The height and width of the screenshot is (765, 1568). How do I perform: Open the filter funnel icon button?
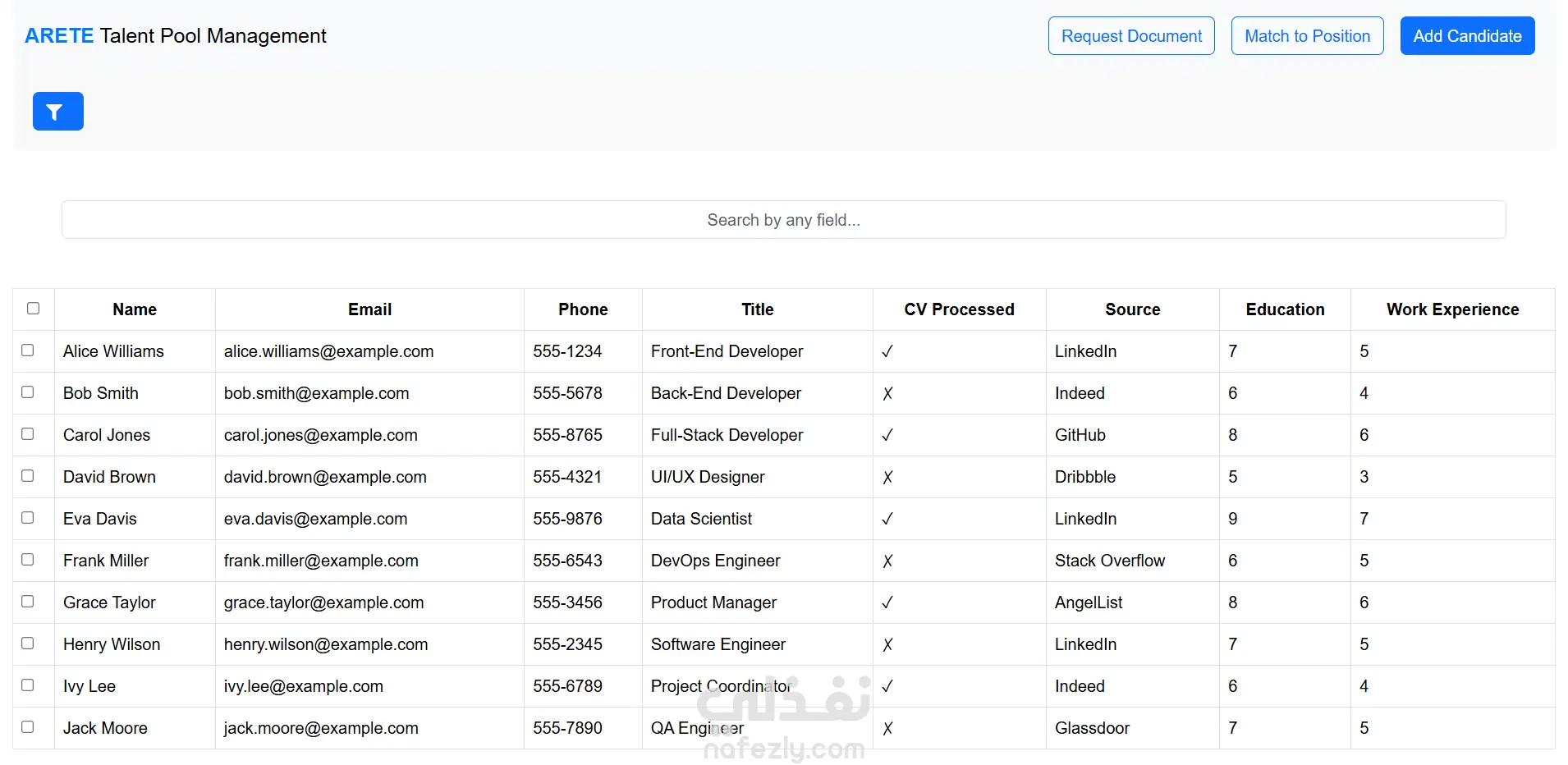click(57, 111)
